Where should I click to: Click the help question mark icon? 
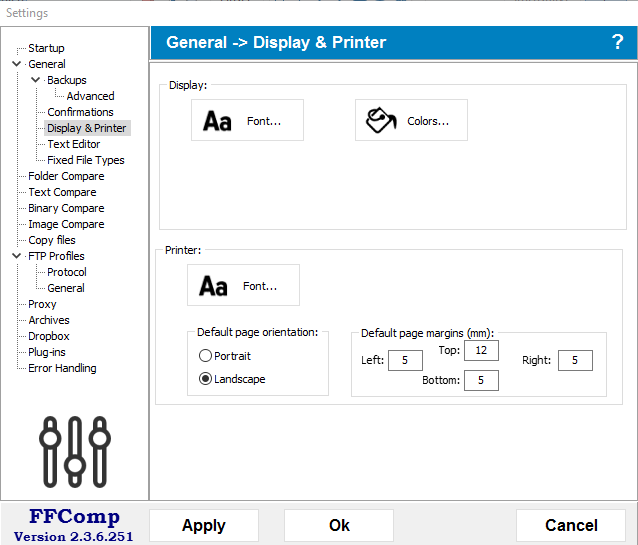pos(617,42)
